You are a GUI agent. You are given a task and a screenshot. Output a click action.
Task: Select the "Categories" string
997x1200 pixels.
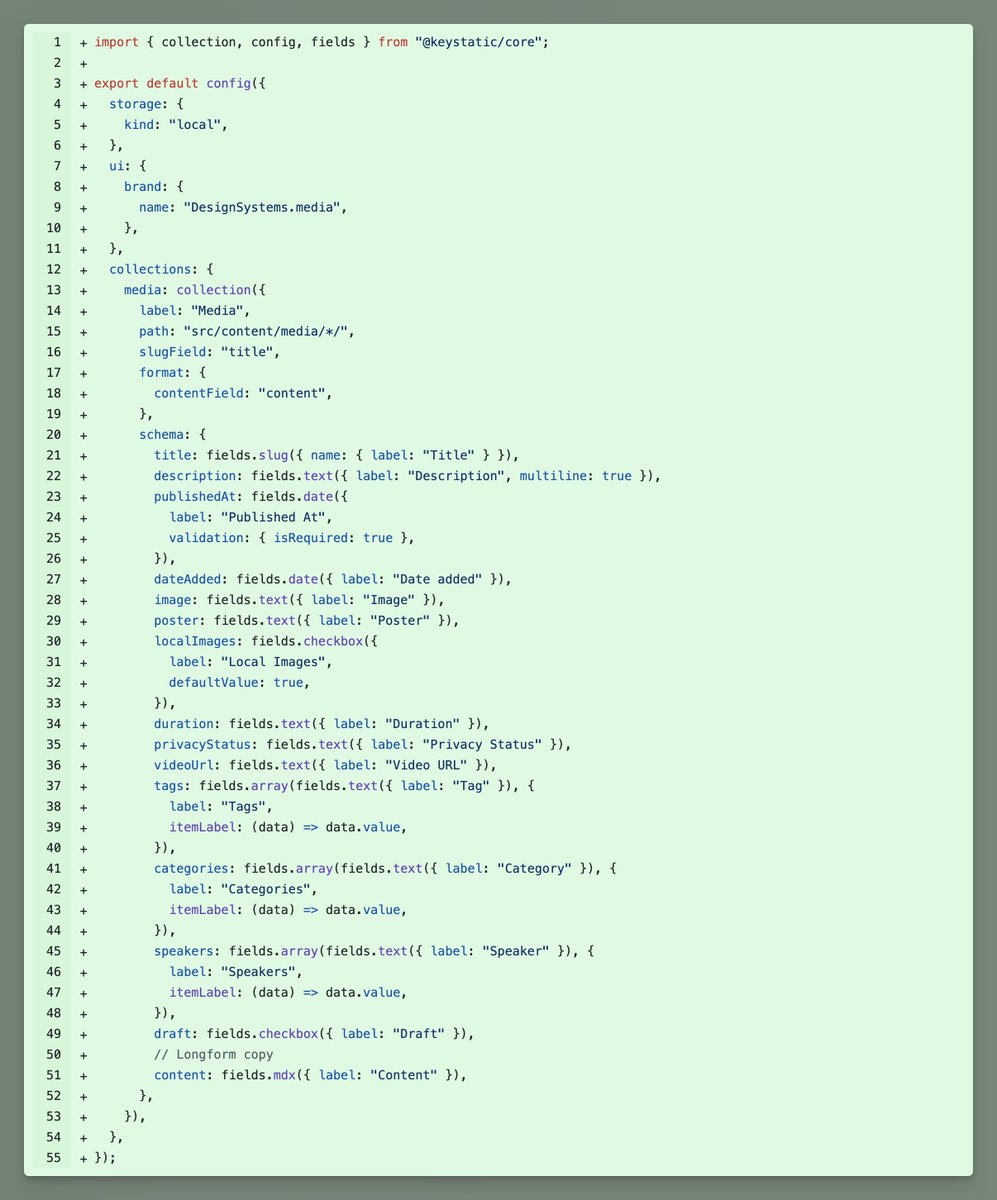(265, 889)
